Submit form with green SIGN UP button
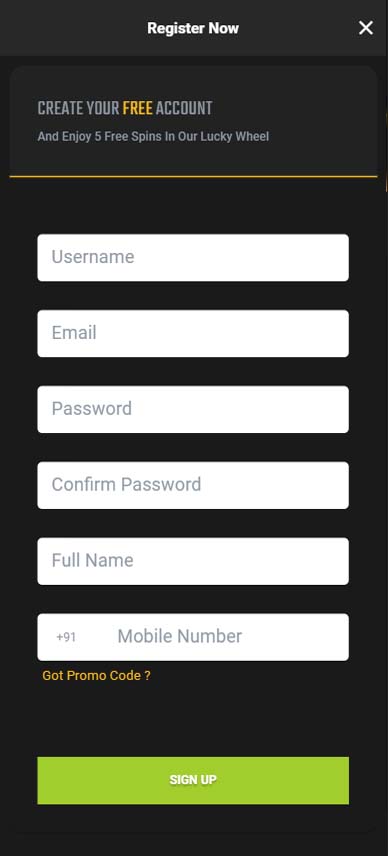Image resolution: width=388 pixels, height=856 pixels. 193,780
